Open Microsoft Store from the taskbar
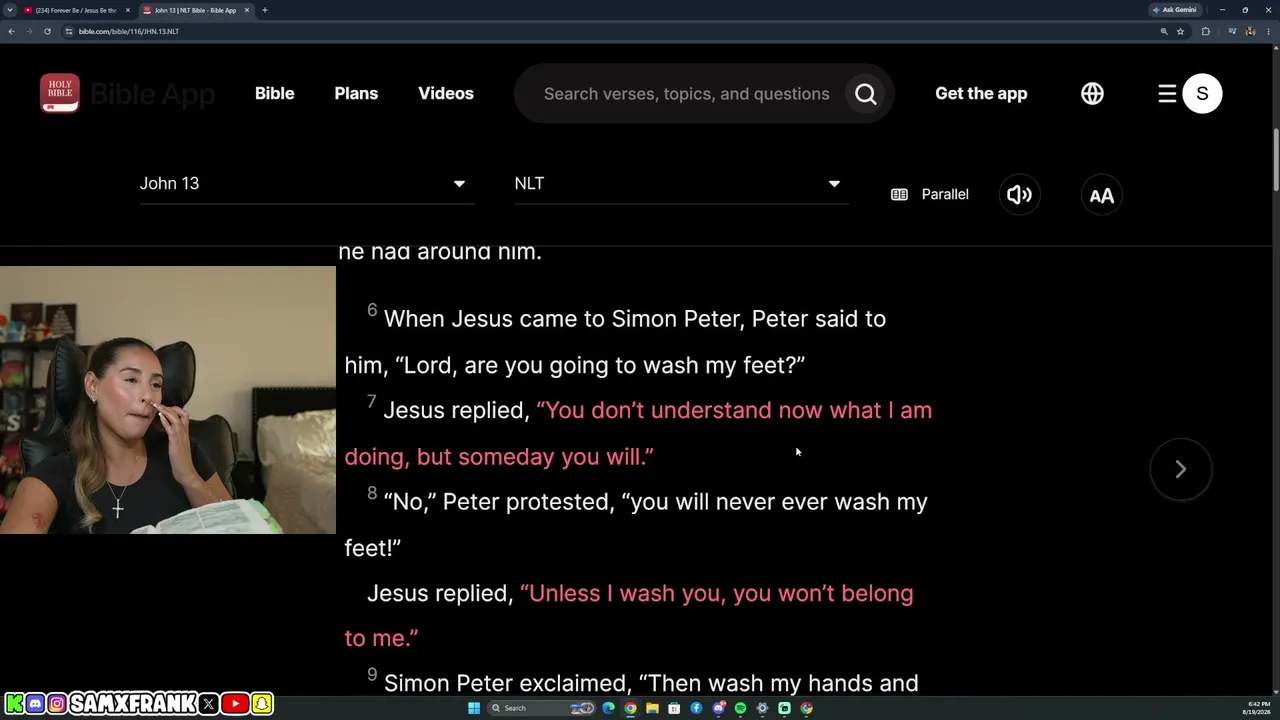The height and width of the screenshot is (720, 1280). tap(674, 708)
